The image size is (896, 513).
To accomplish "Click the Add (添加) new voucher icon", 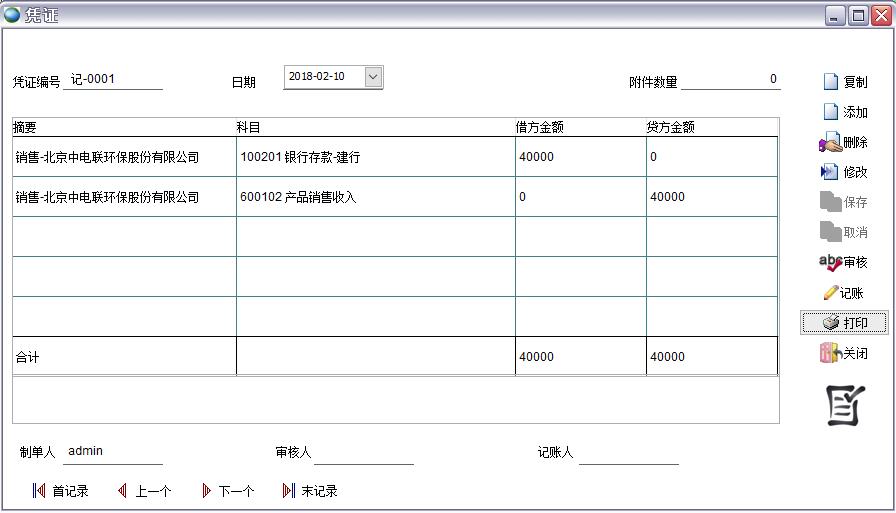I will point(830,112).
